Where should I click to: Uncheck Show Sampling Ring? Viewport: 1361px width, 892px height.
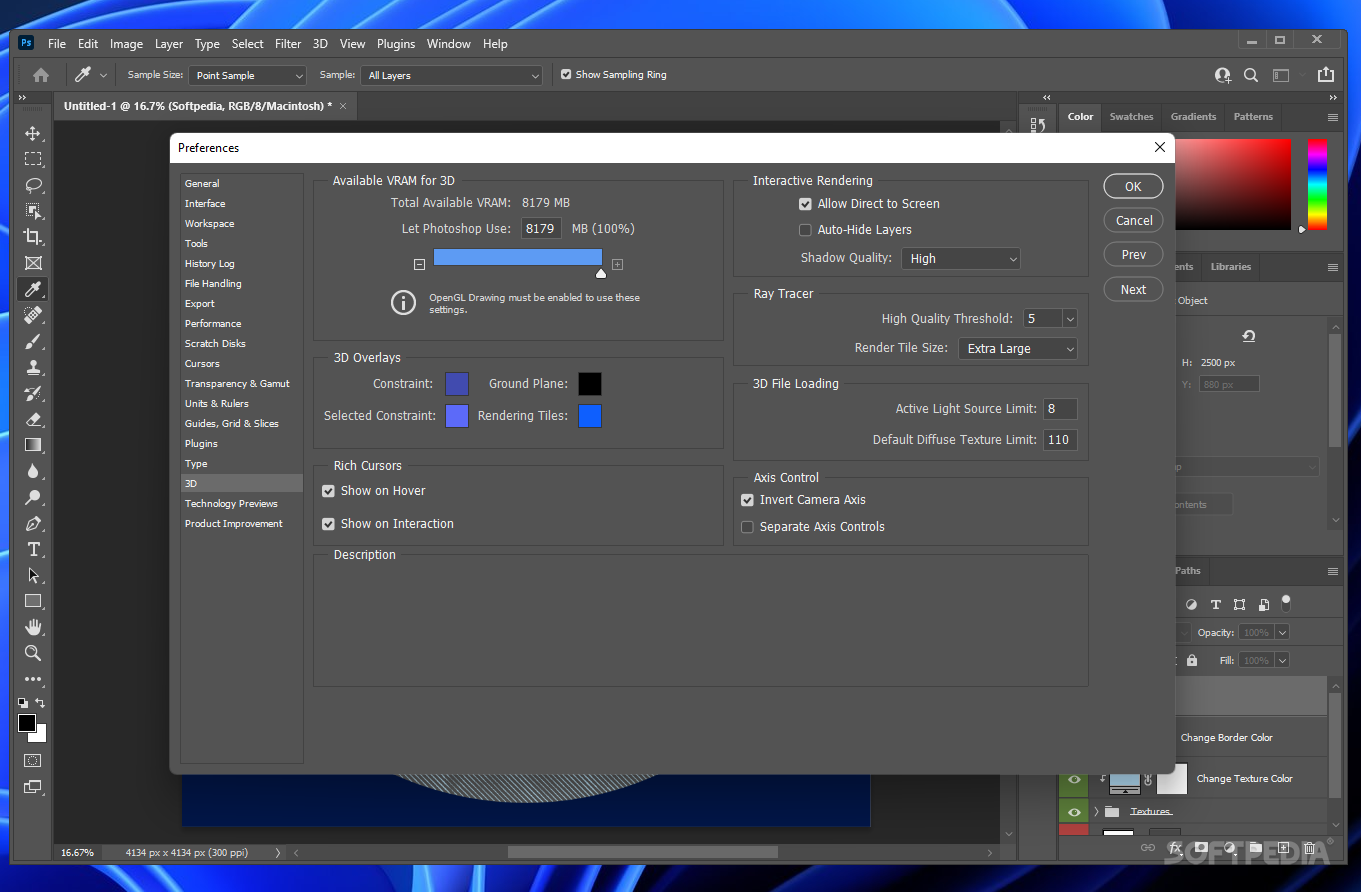[x=566, y=75]
